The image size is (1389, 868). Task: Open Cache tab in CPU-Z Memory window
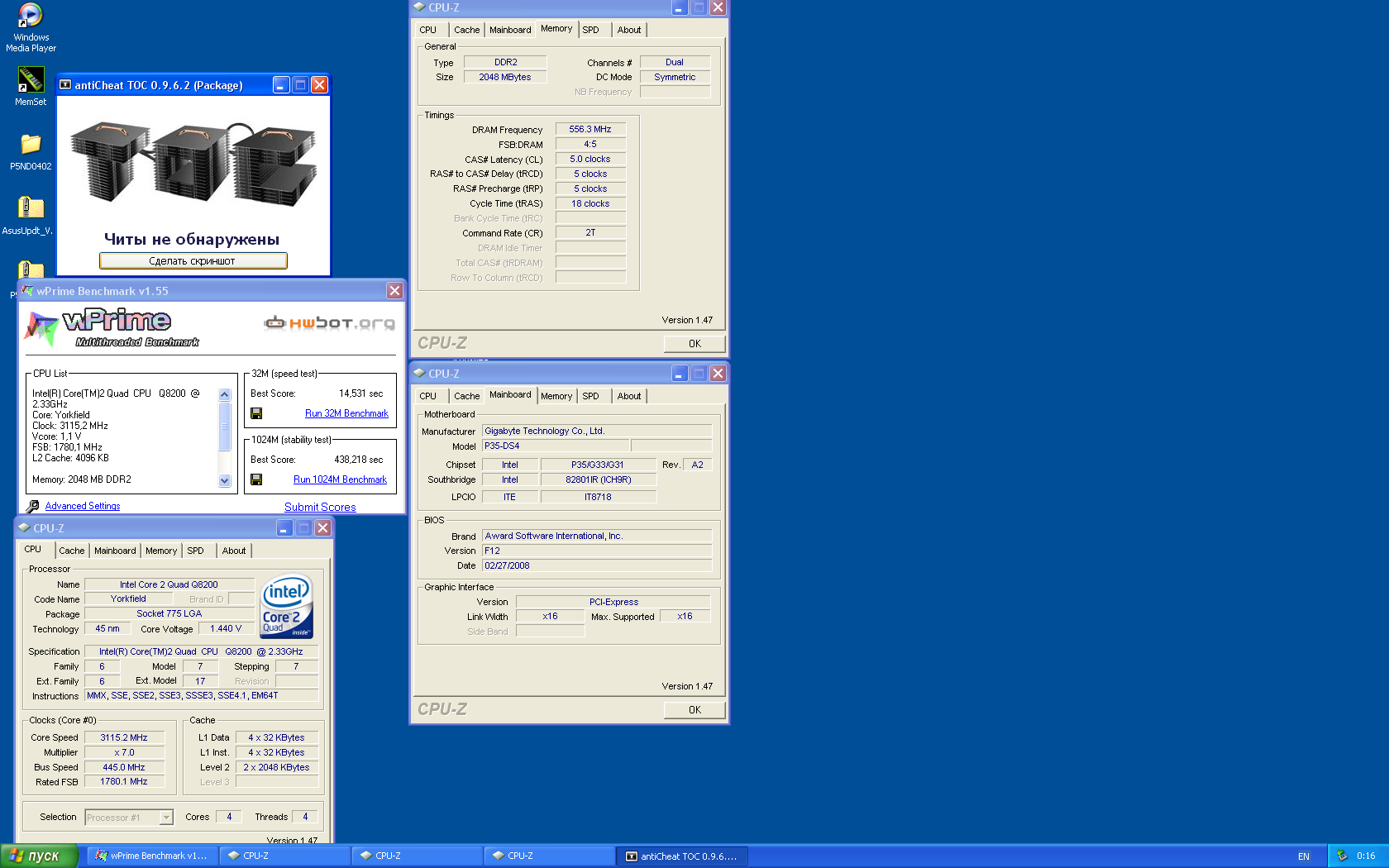[x=466, y=30]
